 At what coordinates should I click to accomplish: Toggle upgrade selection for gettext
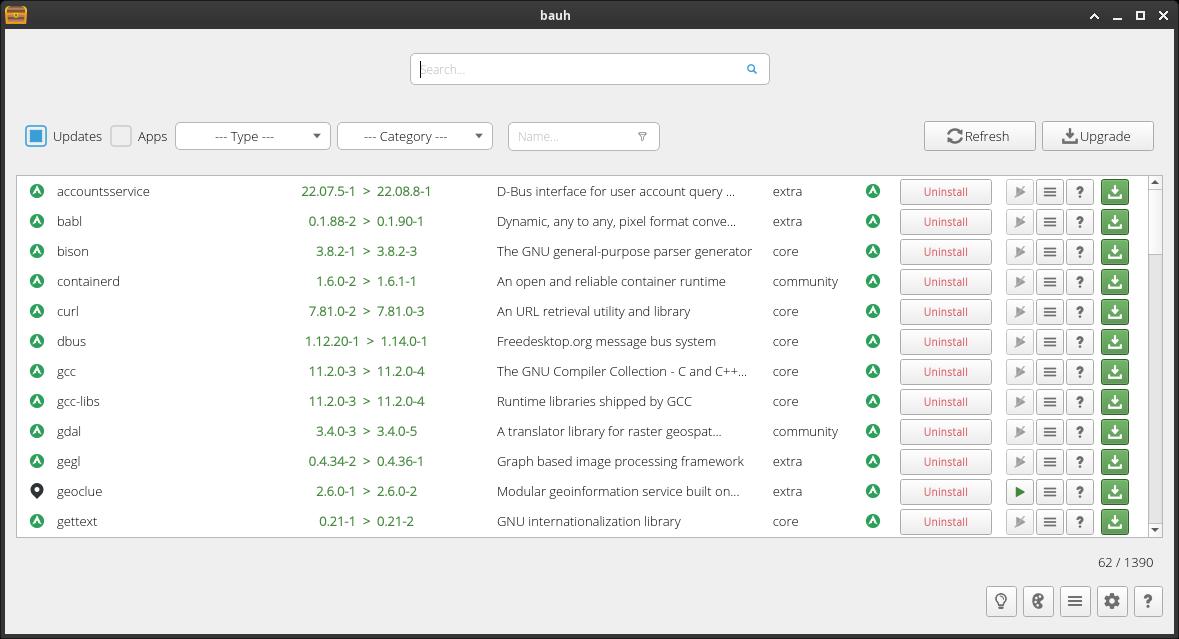pyautogui.click(x=1114, y=522)
